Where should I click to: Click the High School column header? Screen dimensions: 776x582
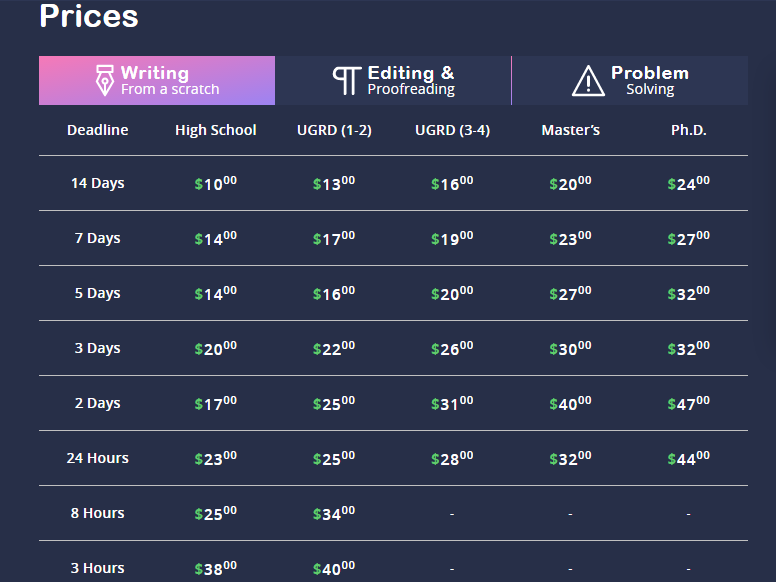[x=216, y=130]
